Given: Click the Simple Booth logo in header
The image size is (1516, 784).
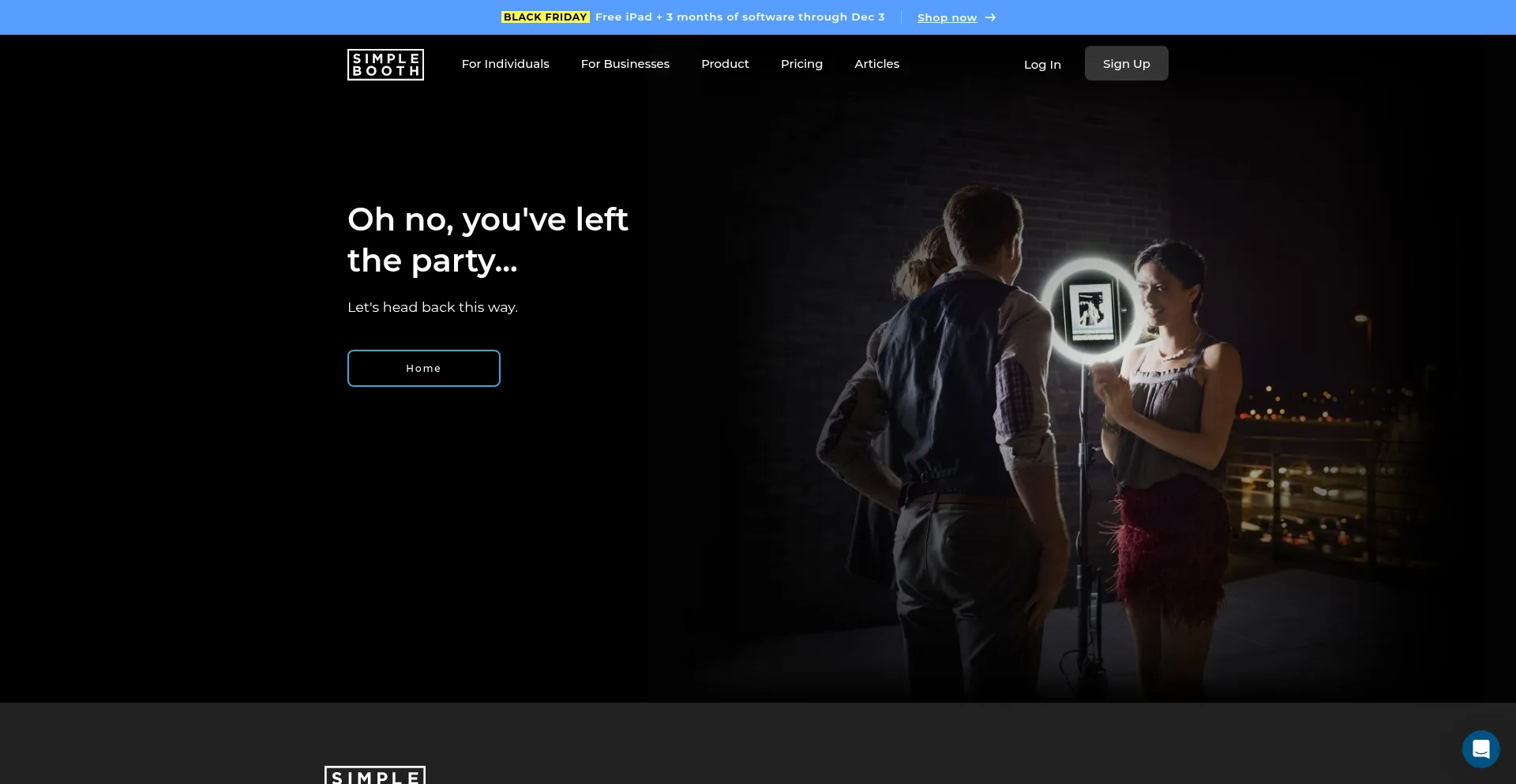Looking at the screenshot, I should [385, 65].
